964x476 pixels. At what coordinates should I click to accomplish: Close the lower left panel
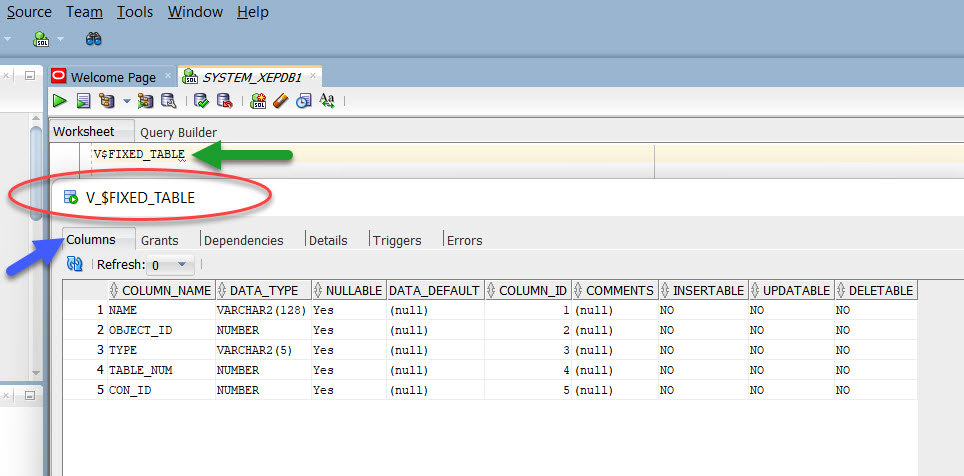(x=6, y=396)
